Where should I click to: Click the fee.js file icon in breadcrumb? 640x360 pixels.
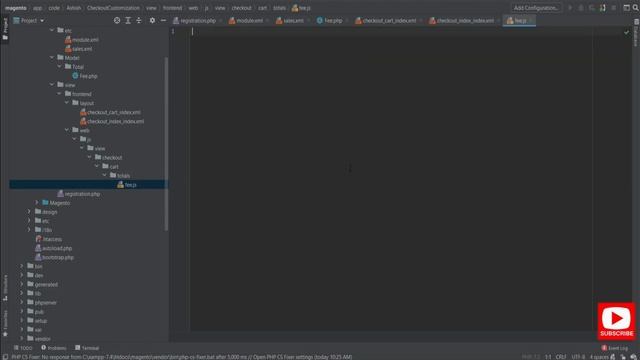[x=295, y=8]
